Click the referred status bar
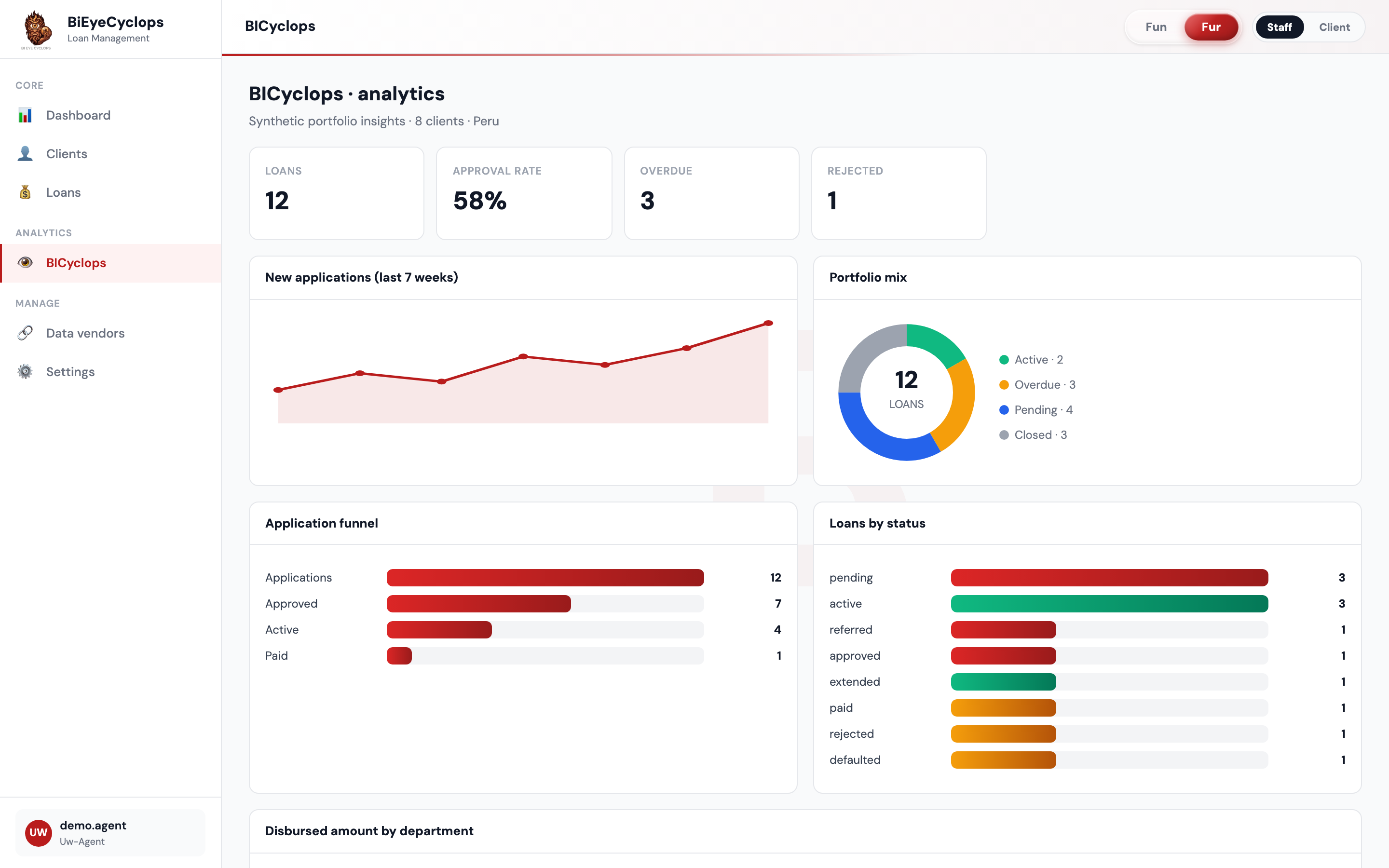The height and width of the screenshot is (868, 1389). (1003, 630)
